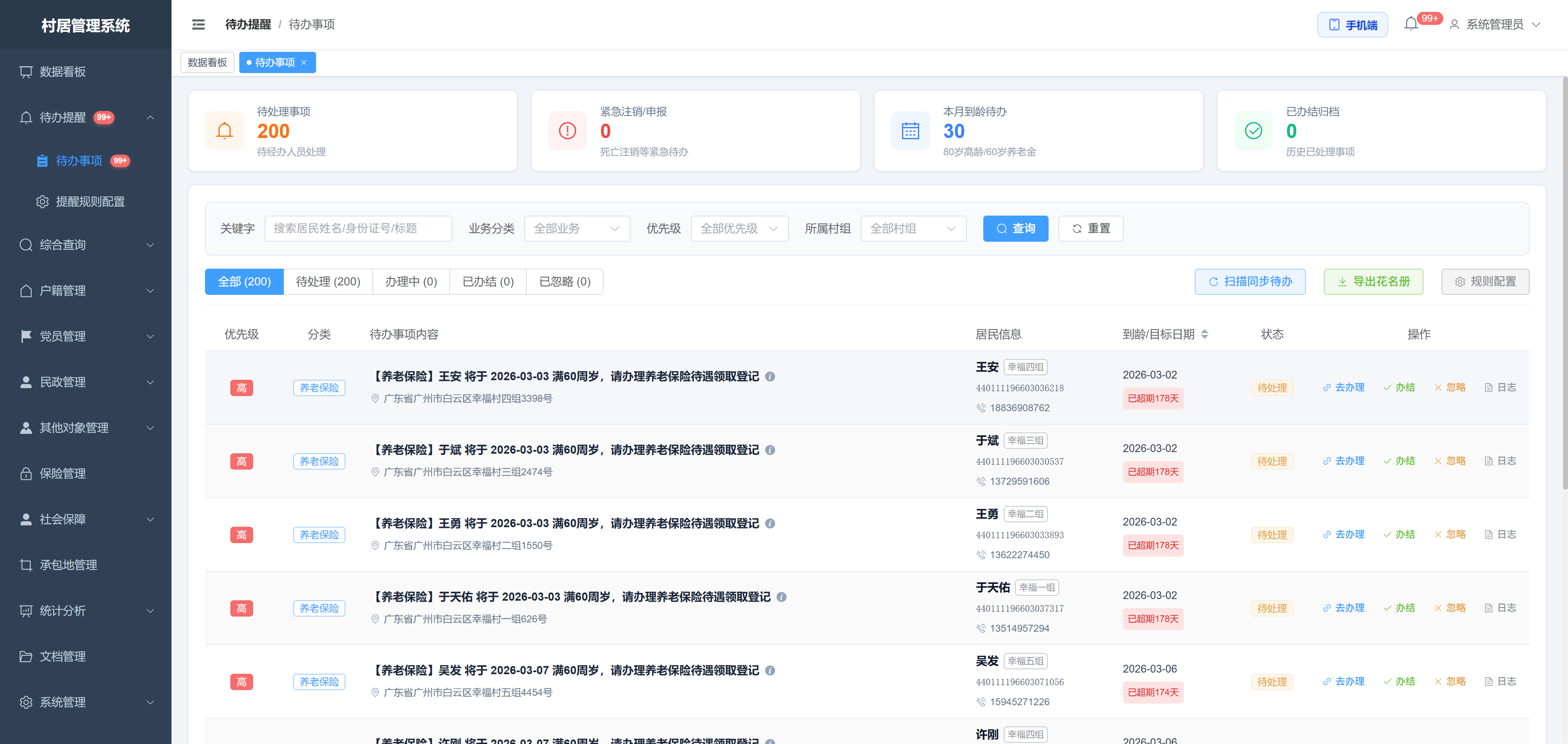Click the calendar icon on 本月到龄待办 card
The height and width of the screenshot is (744, 1568).
click(911, 131)
